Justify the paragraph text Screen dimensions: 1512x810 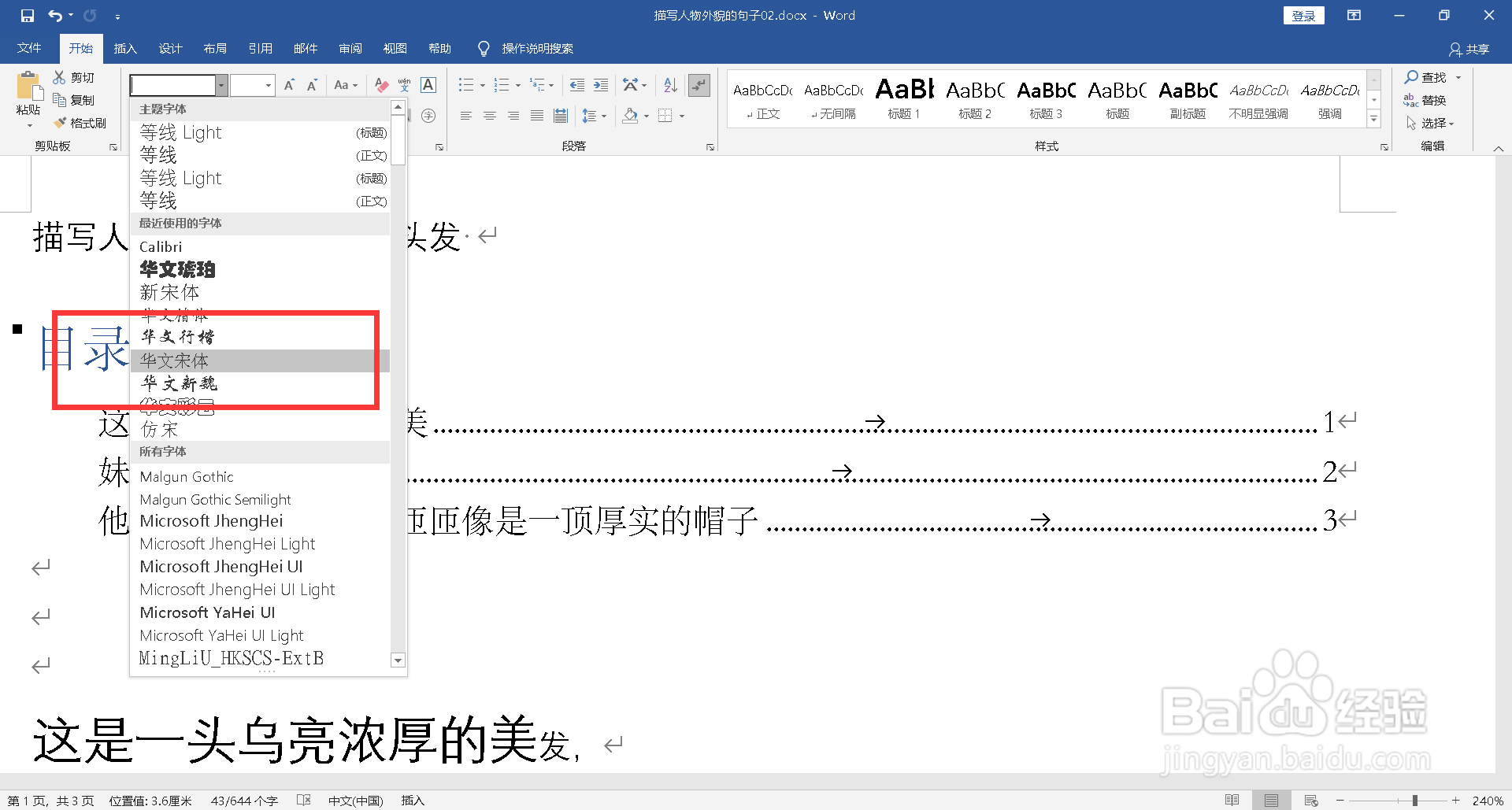point(537,116)
